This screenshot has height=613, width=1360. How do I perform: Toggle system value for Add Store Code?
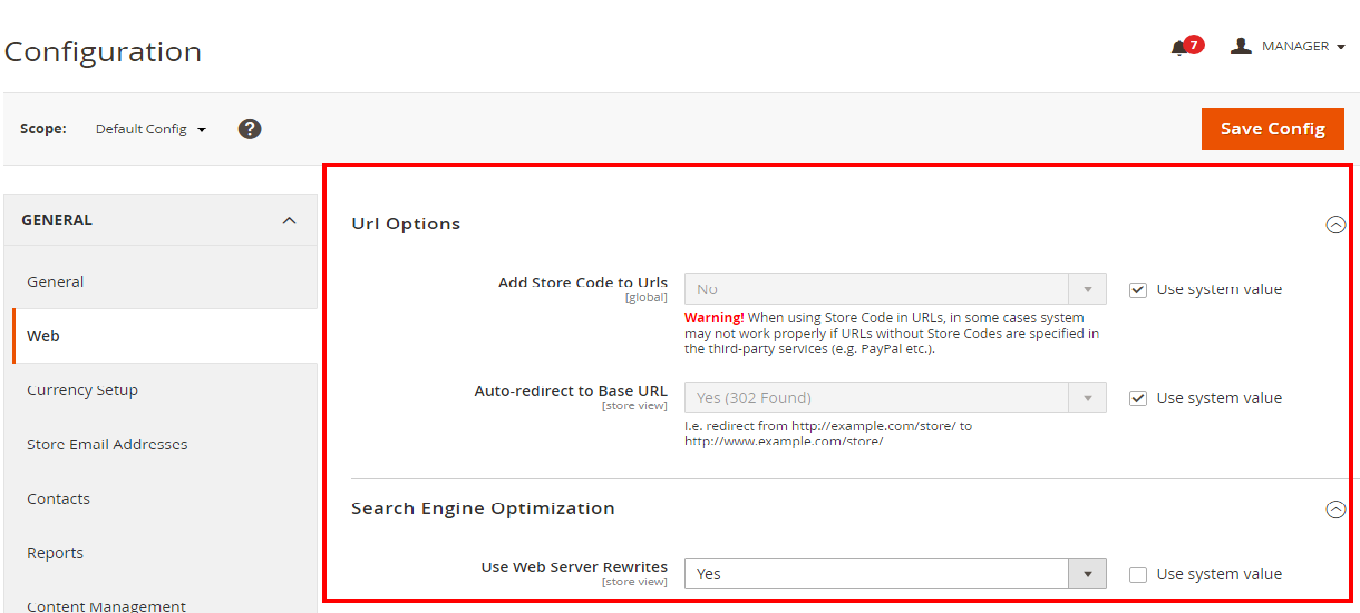[1137, 290]
